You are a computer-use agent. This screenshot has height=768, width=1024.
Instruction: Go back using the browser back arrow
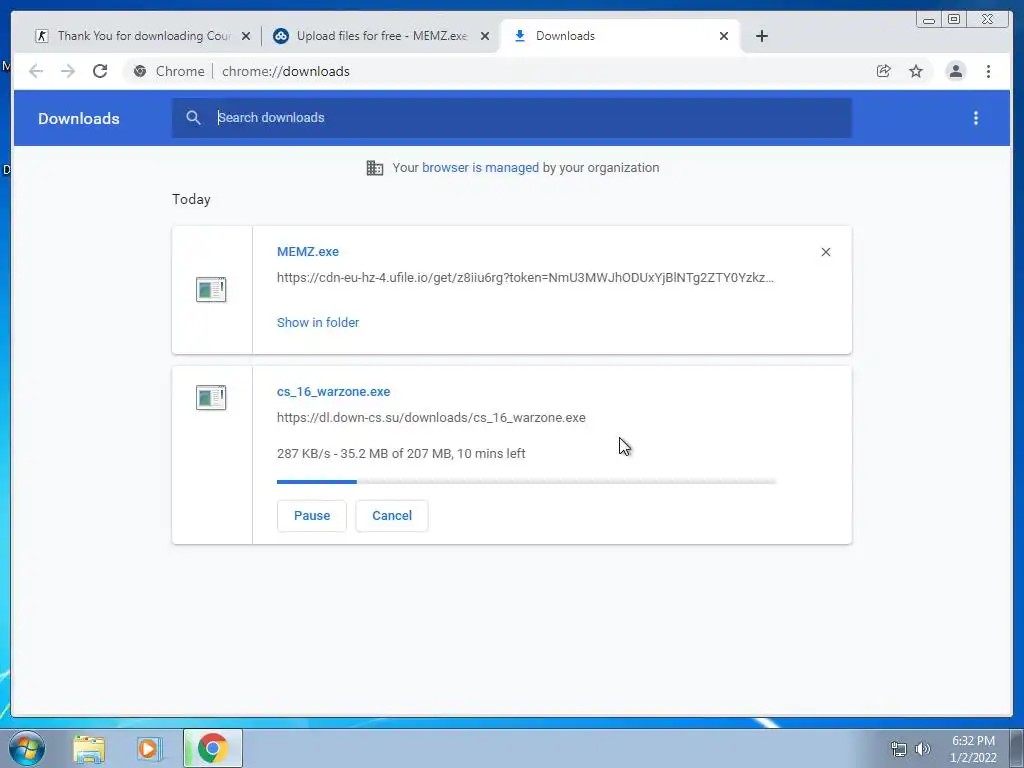(x=36, y=71)
